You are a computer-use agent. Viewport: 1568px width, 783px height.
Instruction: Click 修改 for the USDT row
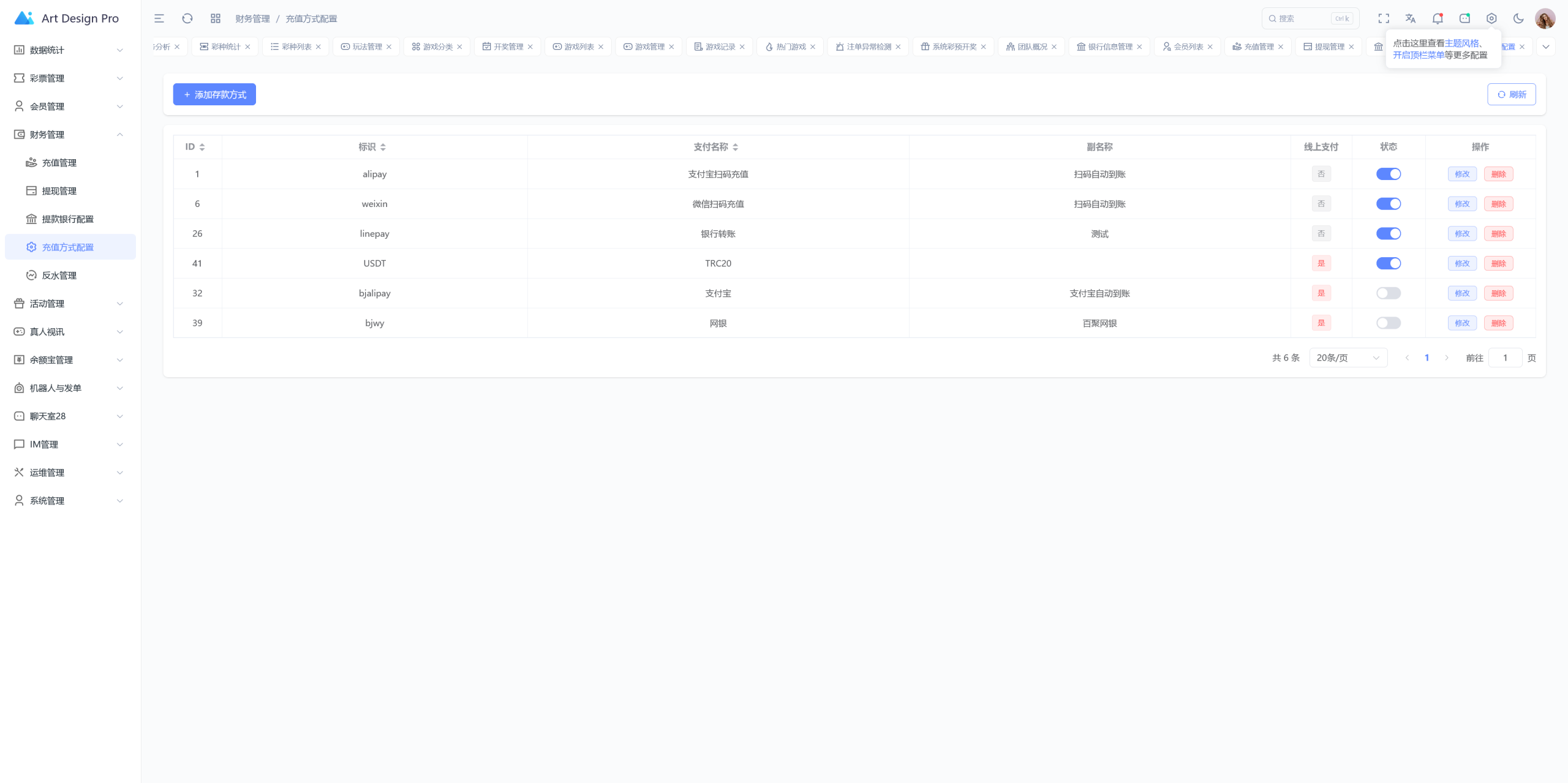coord(1462,263)
